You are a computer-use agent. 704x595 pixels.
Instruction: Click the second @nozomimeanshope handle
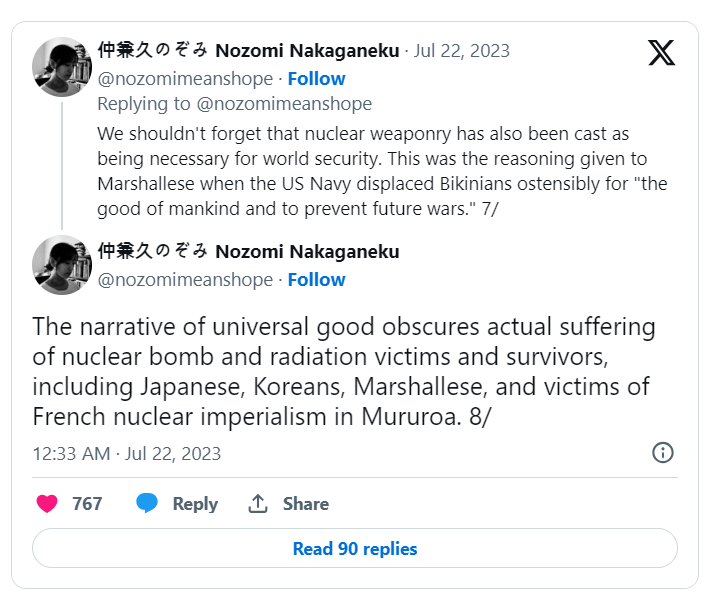coord(184,280)
